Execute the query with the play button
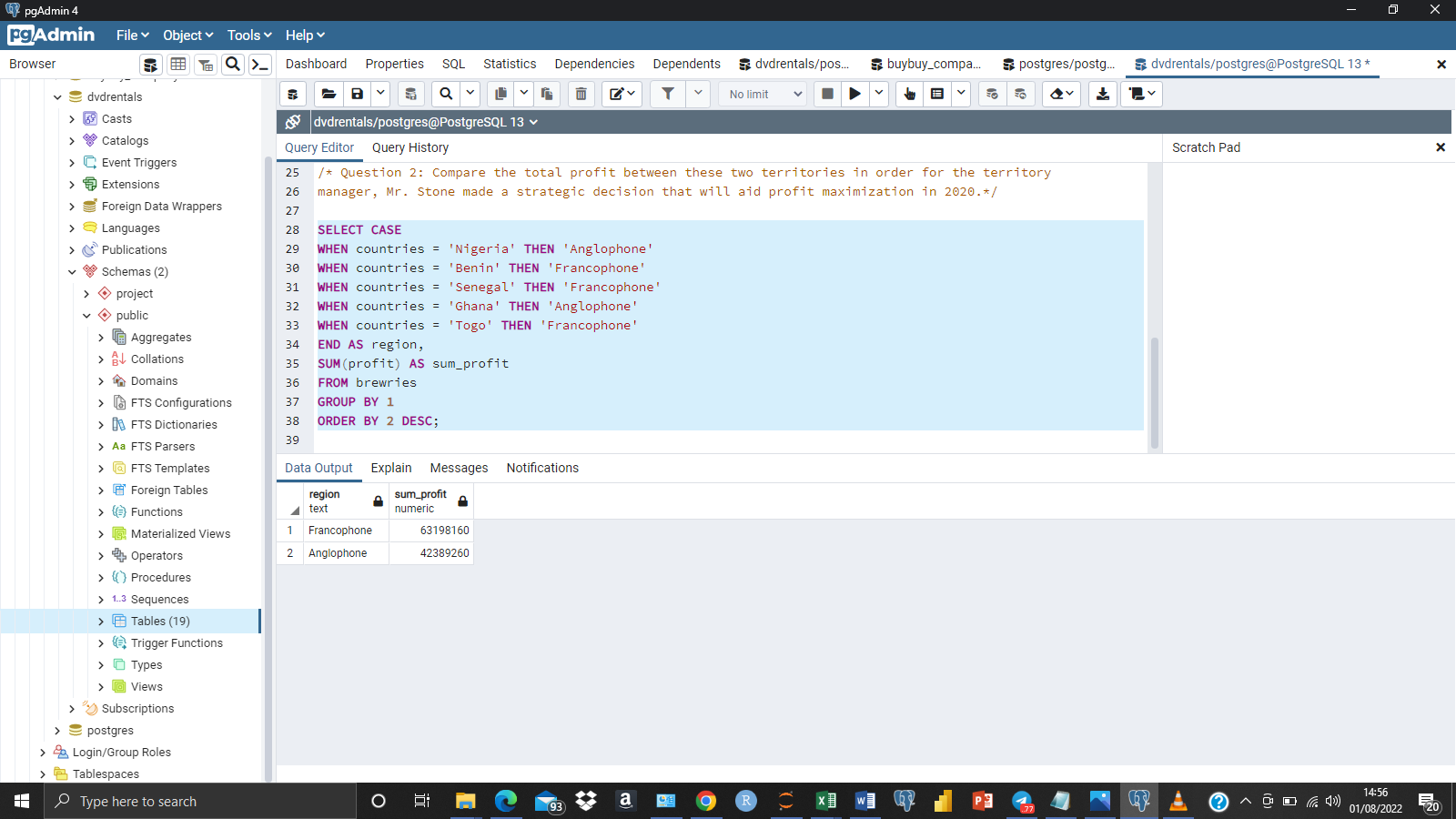 click(854, 94)
